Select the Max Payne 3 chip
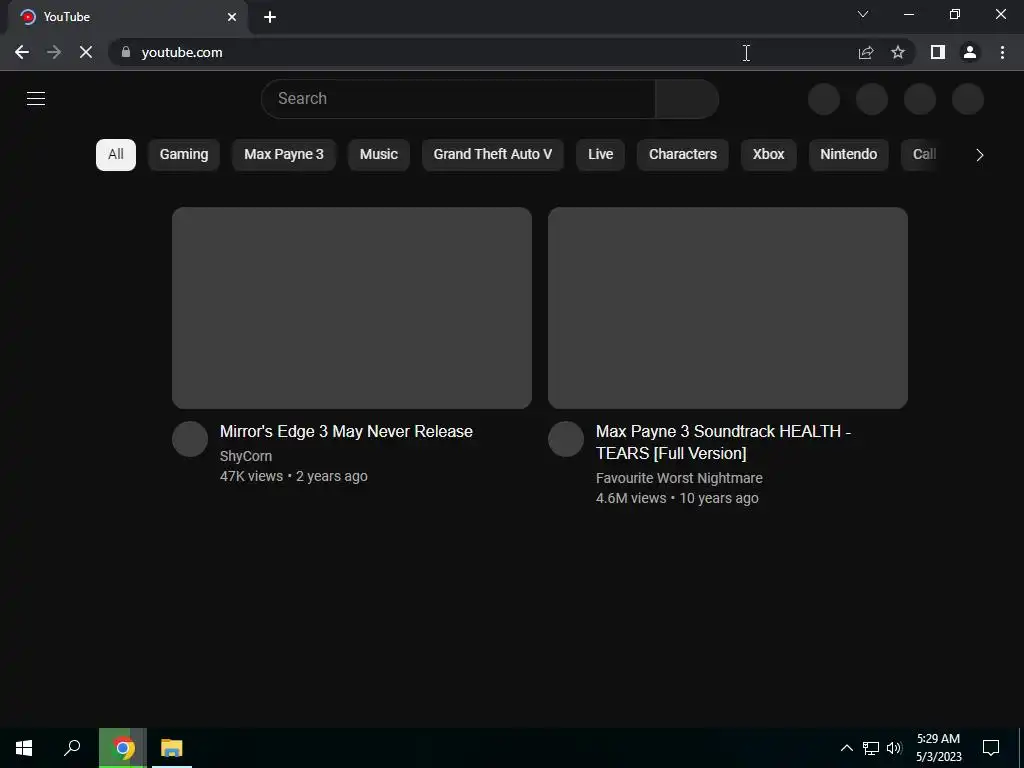Image resolution: width=1024 pixels, height=768 pixels. [x=284, y=155]
